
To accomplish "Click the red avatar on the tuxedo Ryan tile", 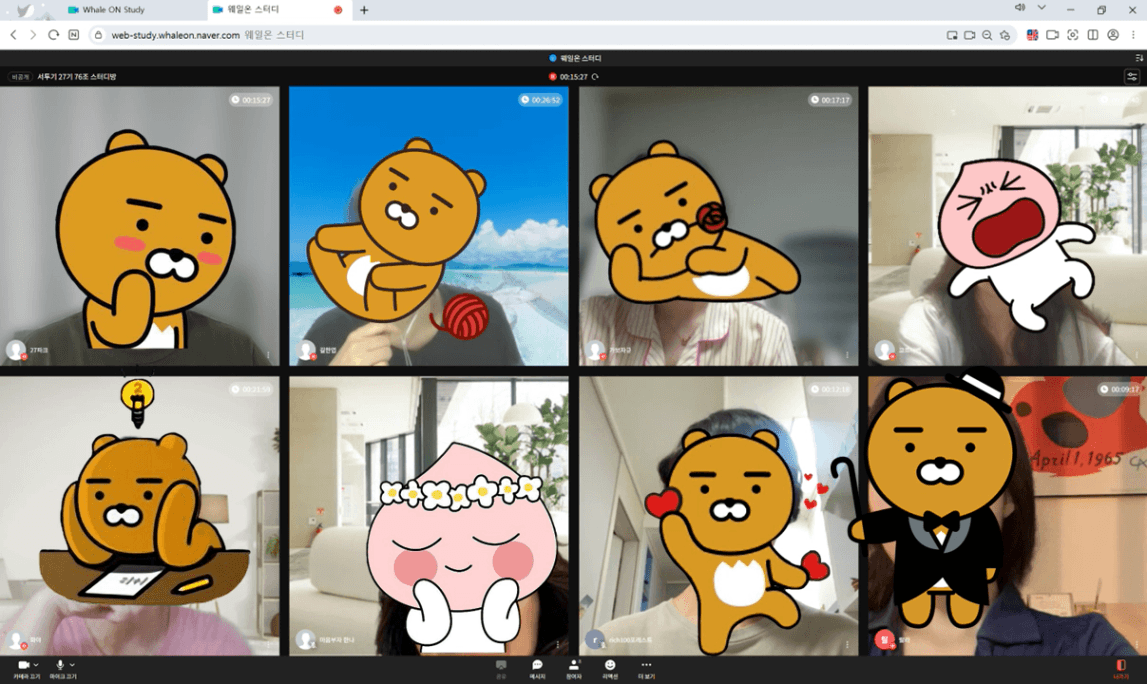I will (x=884, y=639).
